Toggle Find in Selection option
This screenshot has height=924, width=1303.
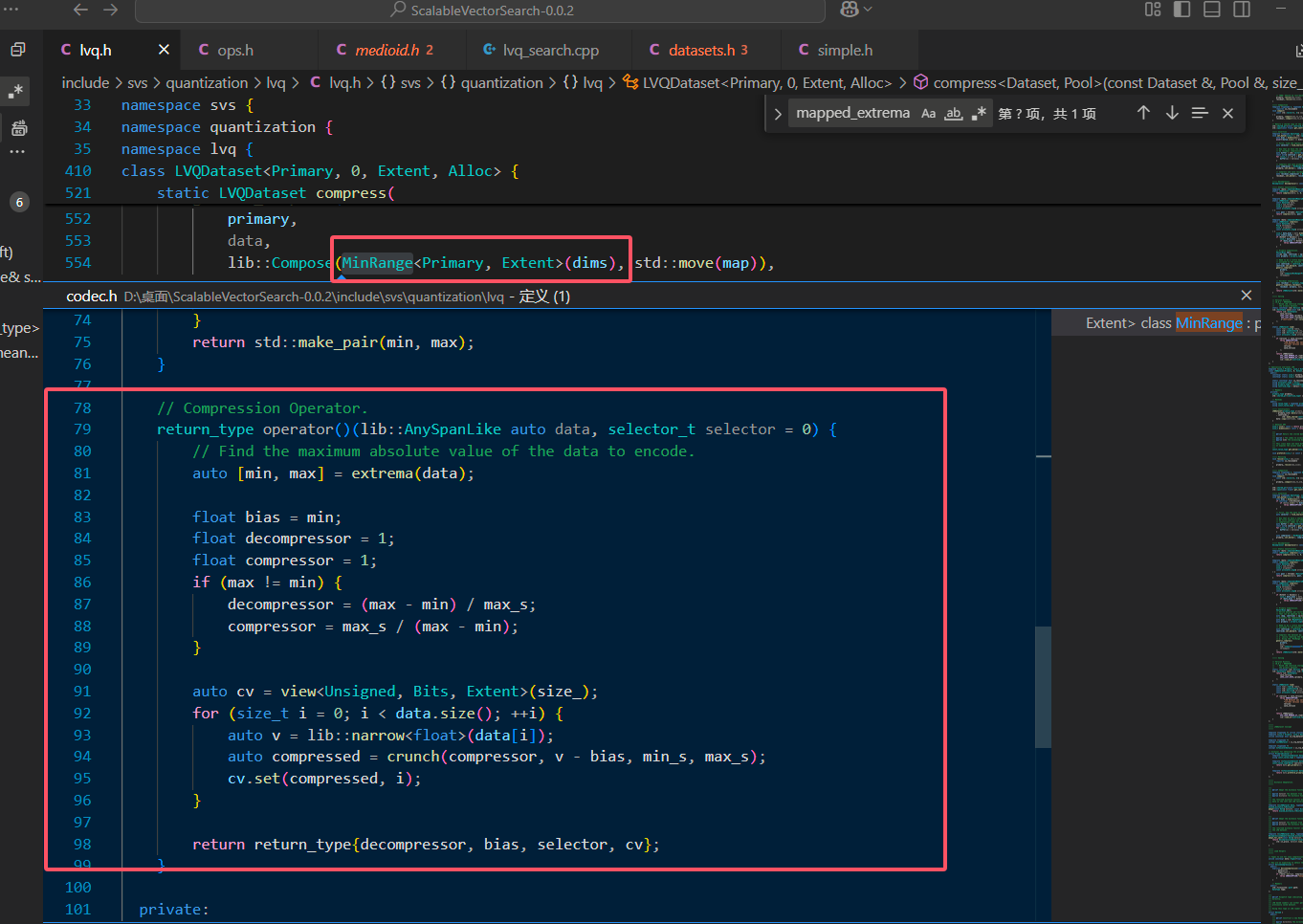click(1200, 113)
